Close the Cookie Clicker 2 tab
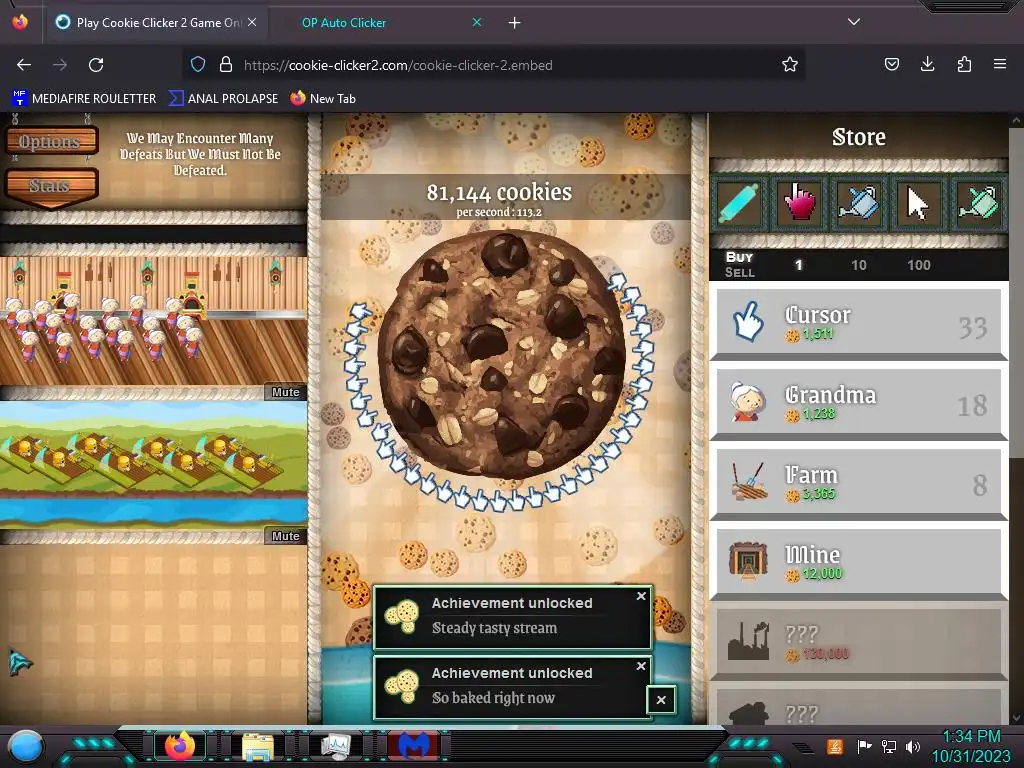 [x=252, y=22]
